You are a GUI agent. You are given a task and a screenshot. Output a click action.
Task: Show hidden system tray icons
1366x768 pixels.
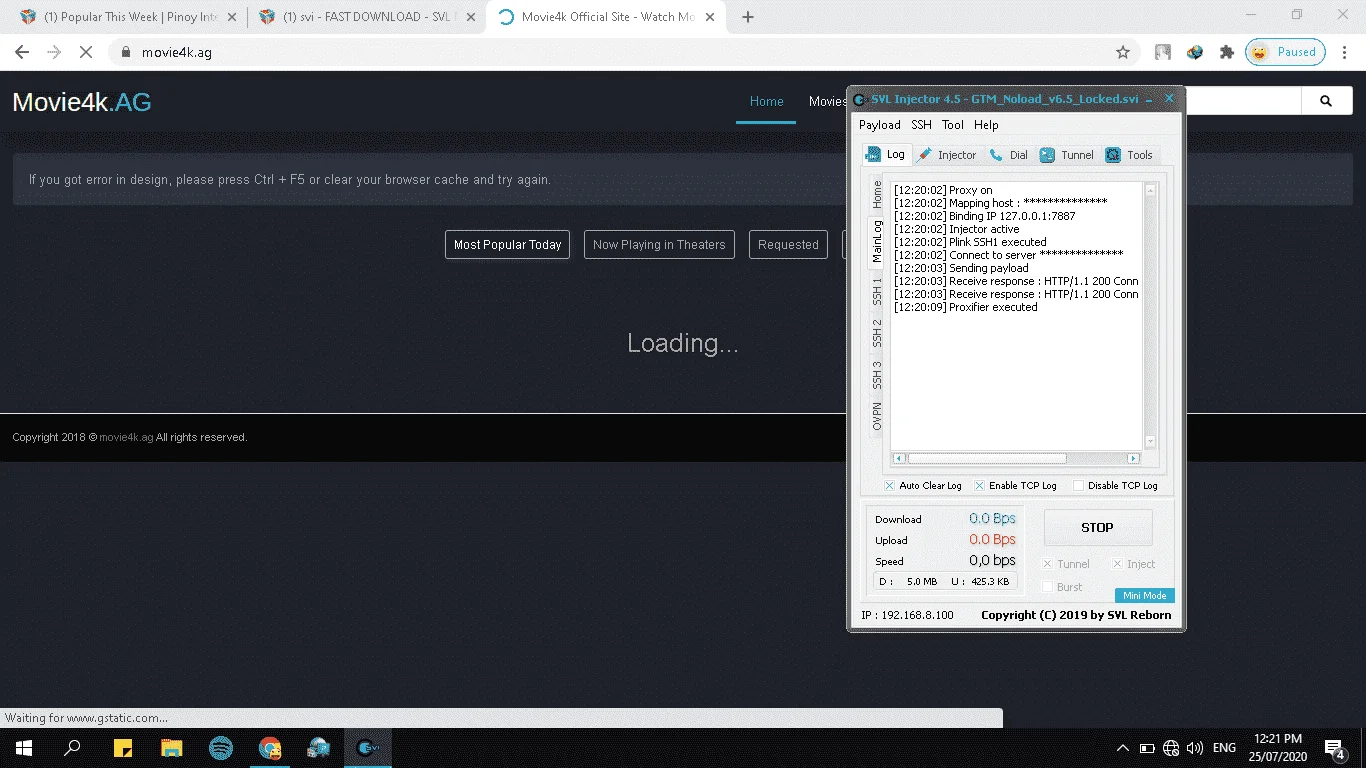coord(1122,748)
